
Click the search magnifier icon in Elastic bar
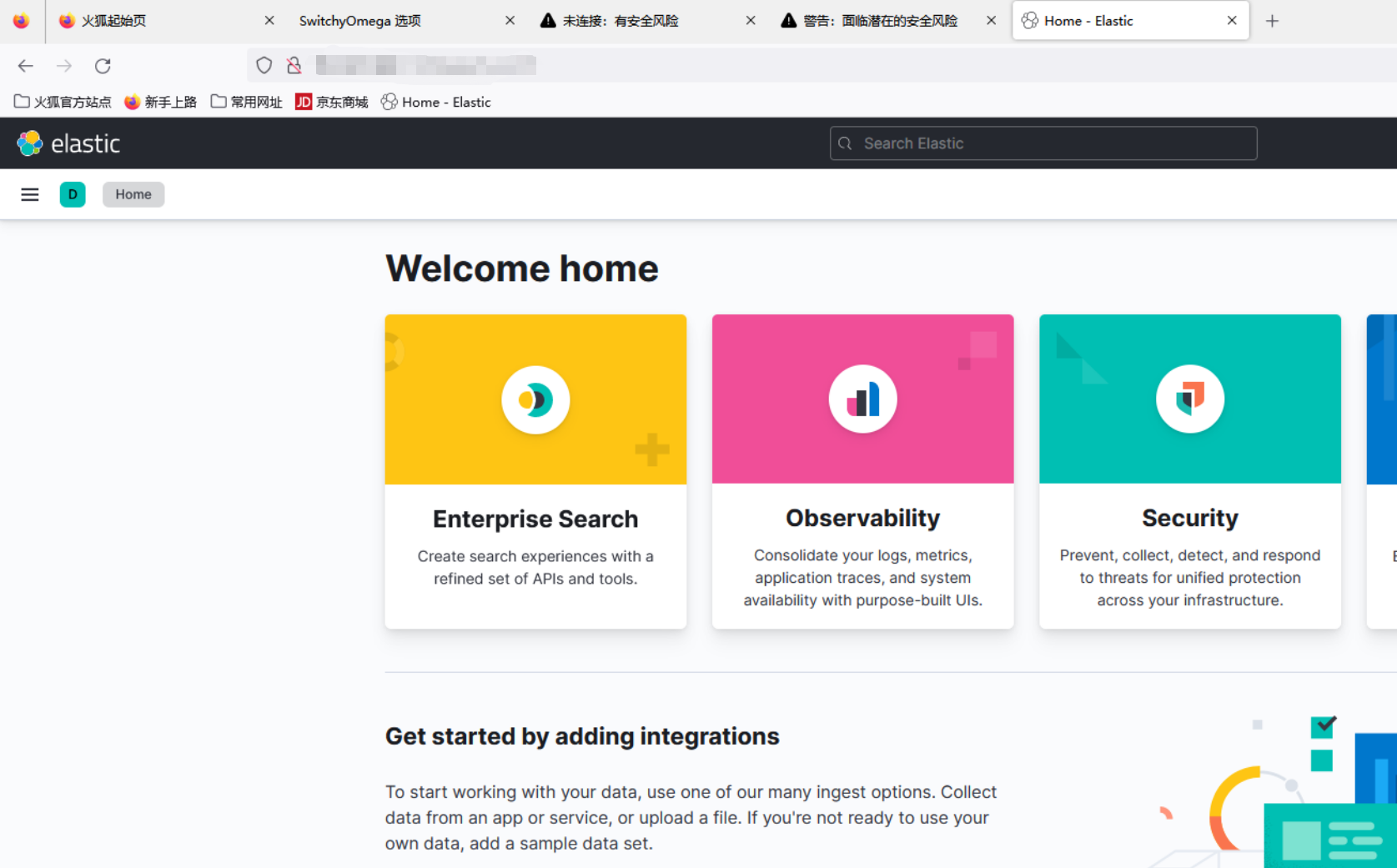[845, 143]
